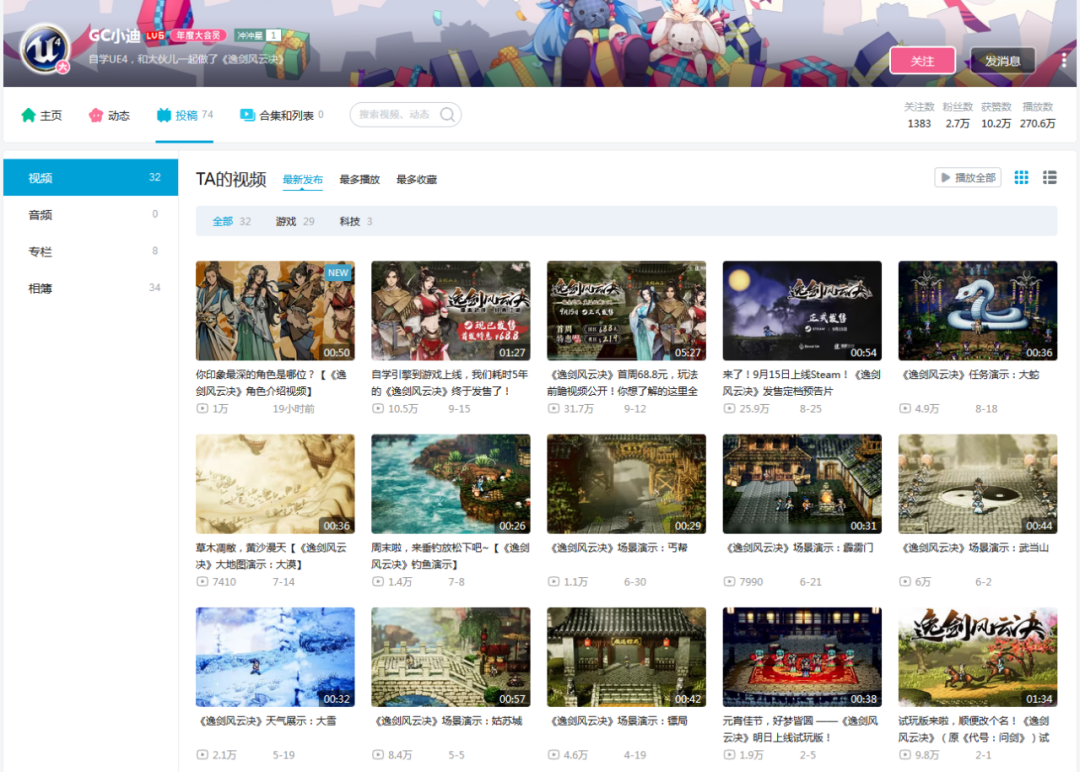This screenshot has width=1080, height=772.
Task: Select 视频 in the left sidebar
Action: [x=91, y=178]
